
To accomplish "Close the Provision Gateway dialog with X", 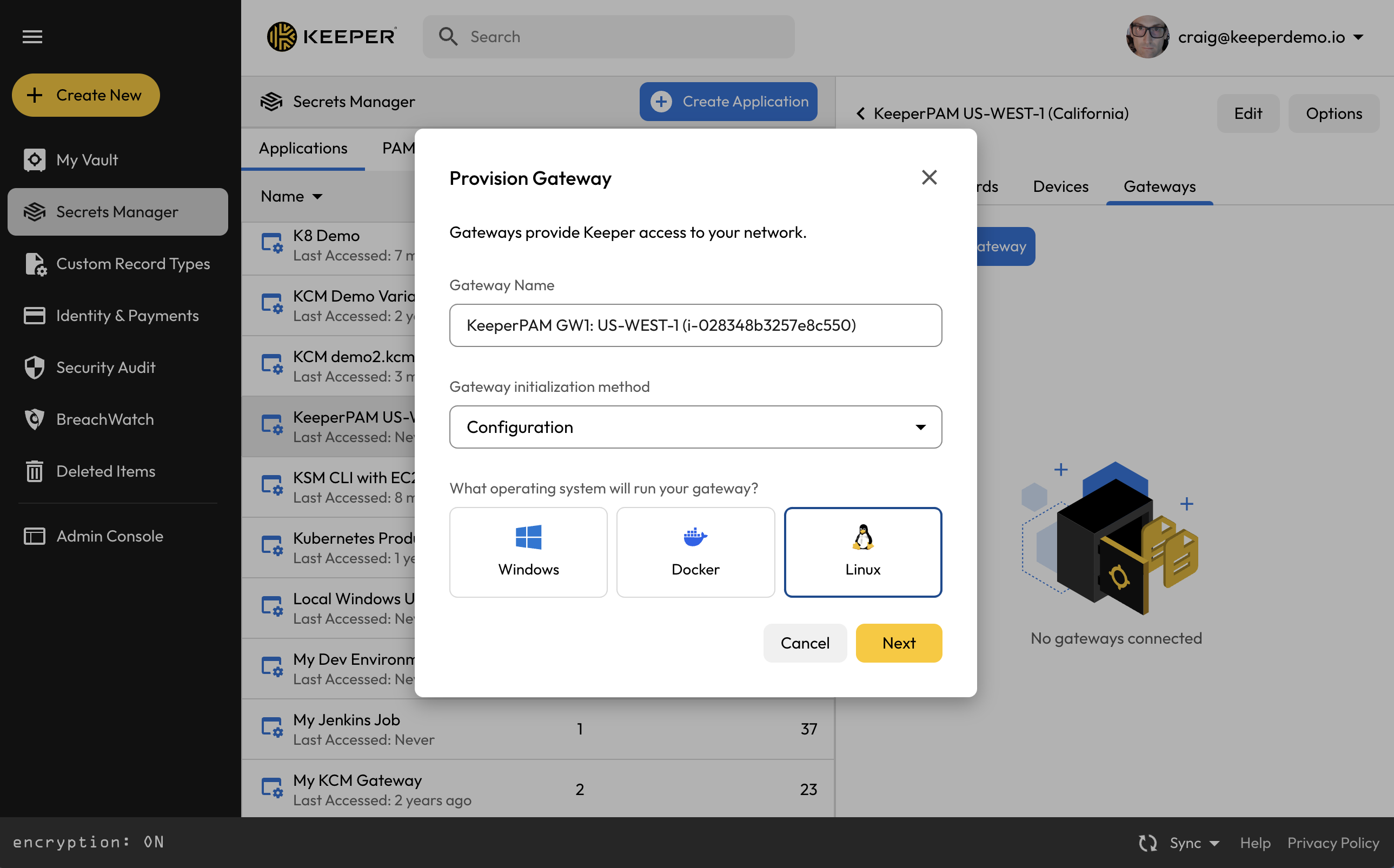I will pos(929,177).
